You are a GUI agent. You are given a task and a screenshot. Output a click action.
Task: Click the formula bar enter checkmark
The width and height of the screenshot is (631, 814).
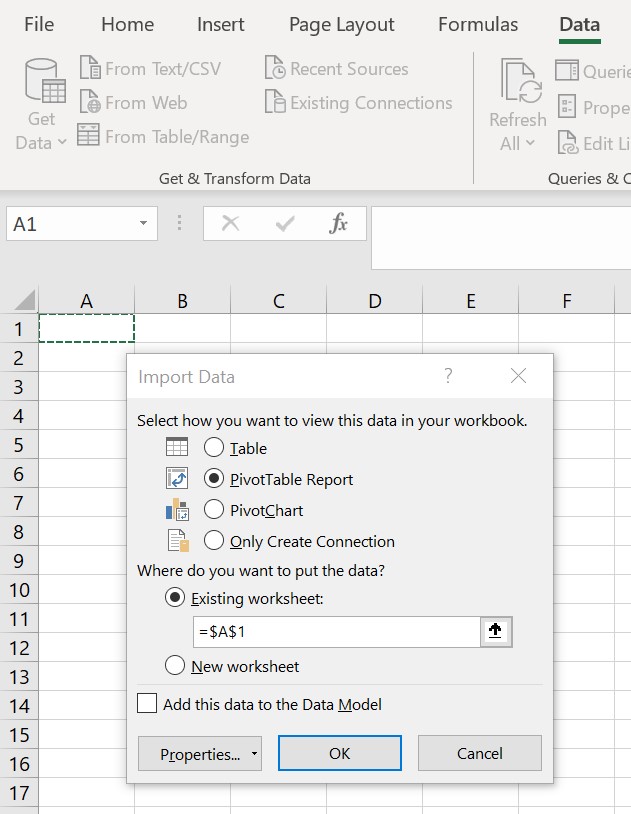[285, 224]
